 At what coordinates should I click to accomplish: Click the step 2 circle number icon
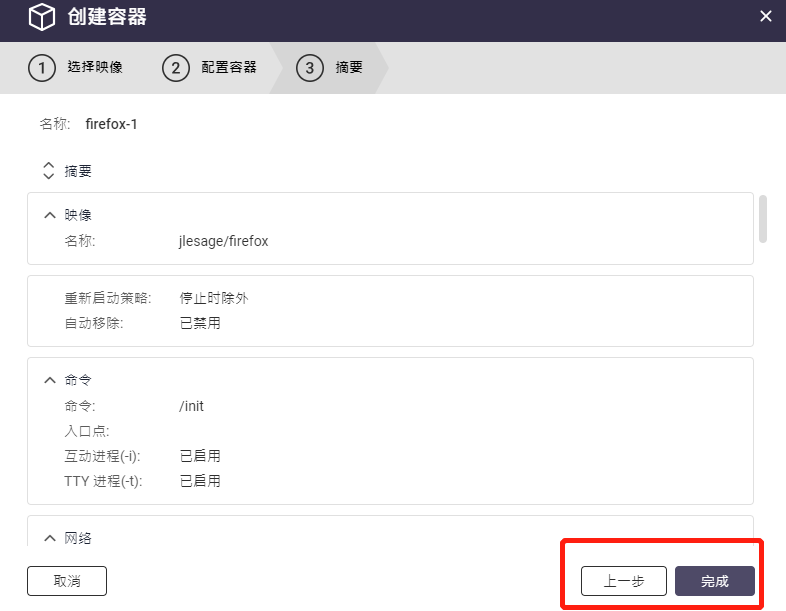tap(175, 68)
